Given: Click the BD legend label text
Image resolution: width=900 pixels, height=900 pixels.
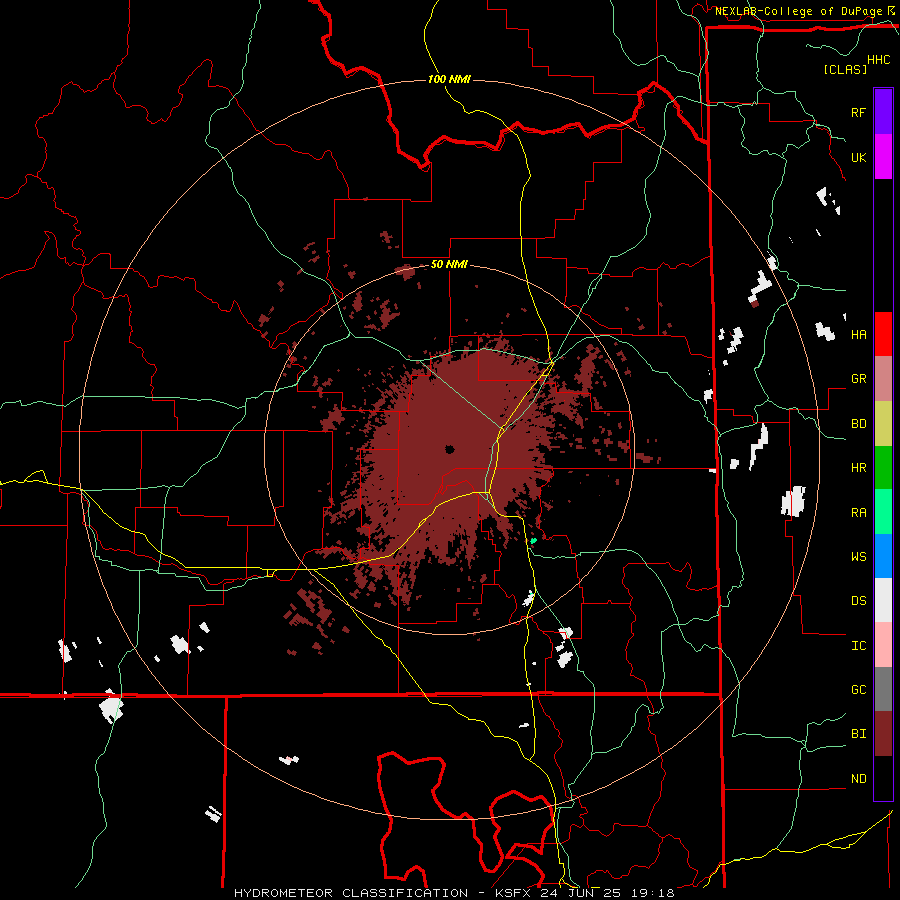Looking at the screenshot, I should (x=858, y=424).
